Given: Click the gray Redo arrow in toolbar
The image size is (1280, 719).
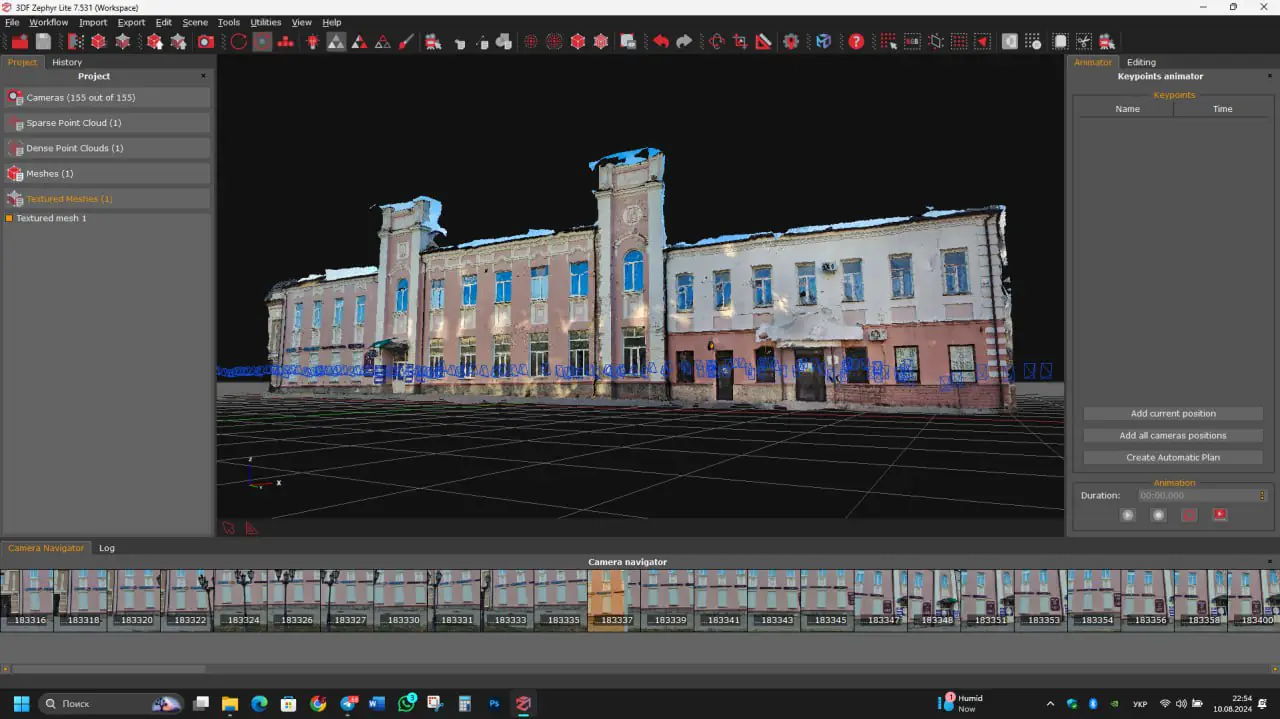Looking at the screenshot, I should 684,41.
